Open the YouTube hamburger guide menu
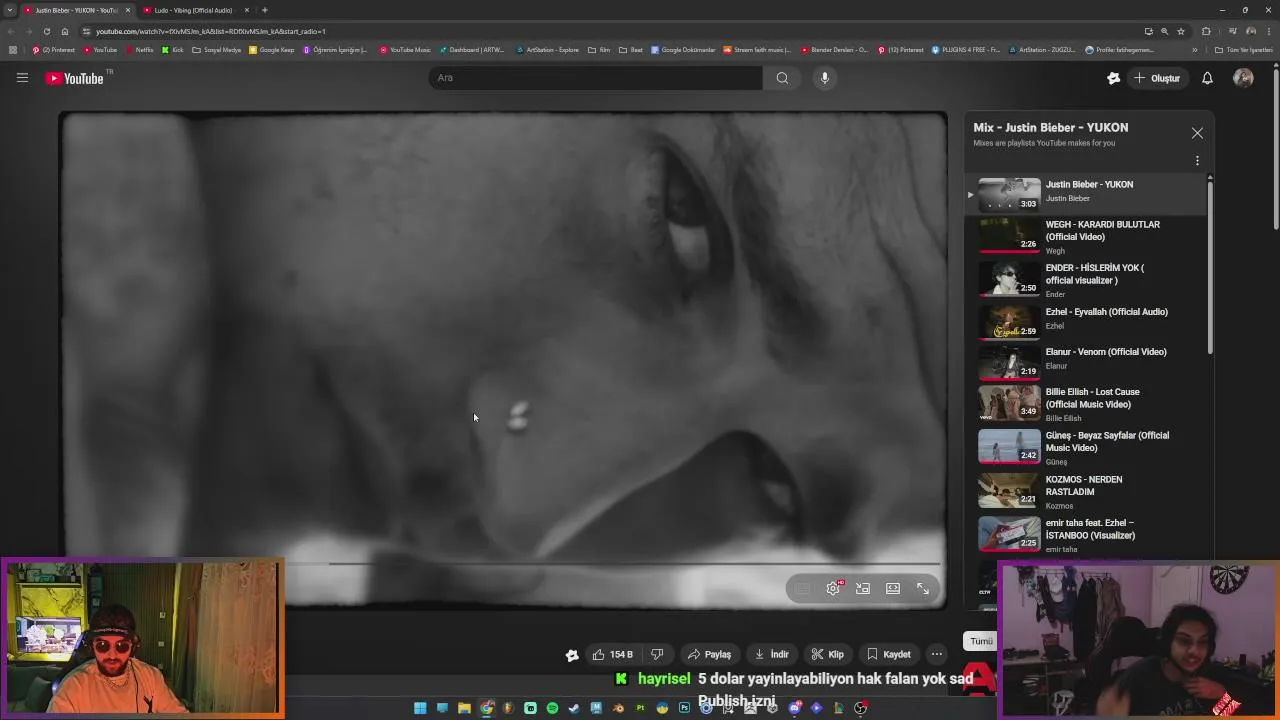1280x720 pixels. [22, 78]
